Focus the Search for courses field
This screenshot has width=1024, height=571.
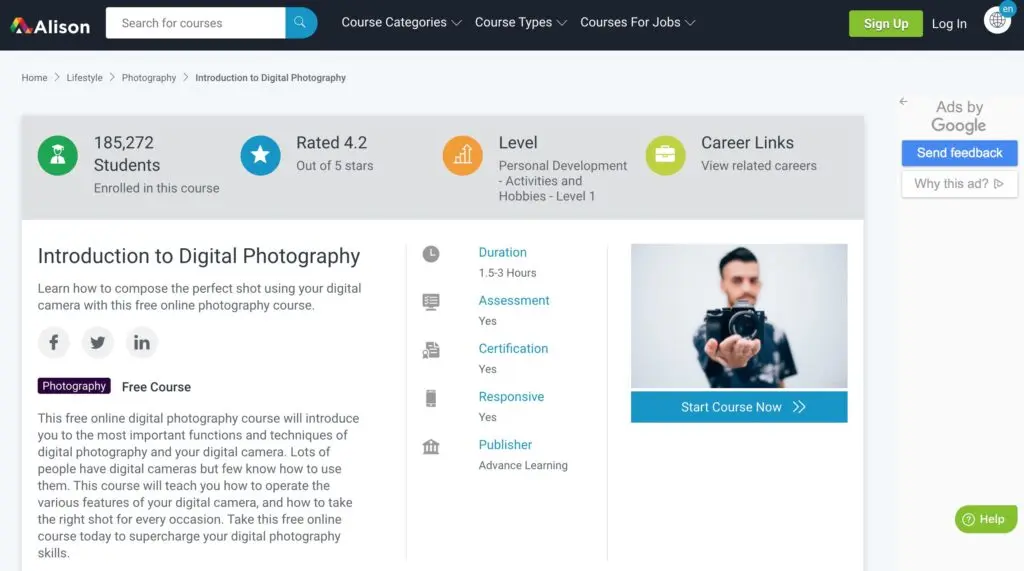[195, 23]
